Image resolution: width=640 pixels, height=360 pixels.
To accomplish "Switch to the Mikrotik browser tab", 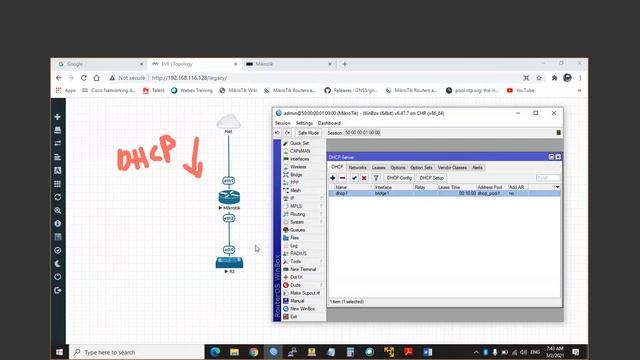I will pyautogui.click(x=288, y=64).
